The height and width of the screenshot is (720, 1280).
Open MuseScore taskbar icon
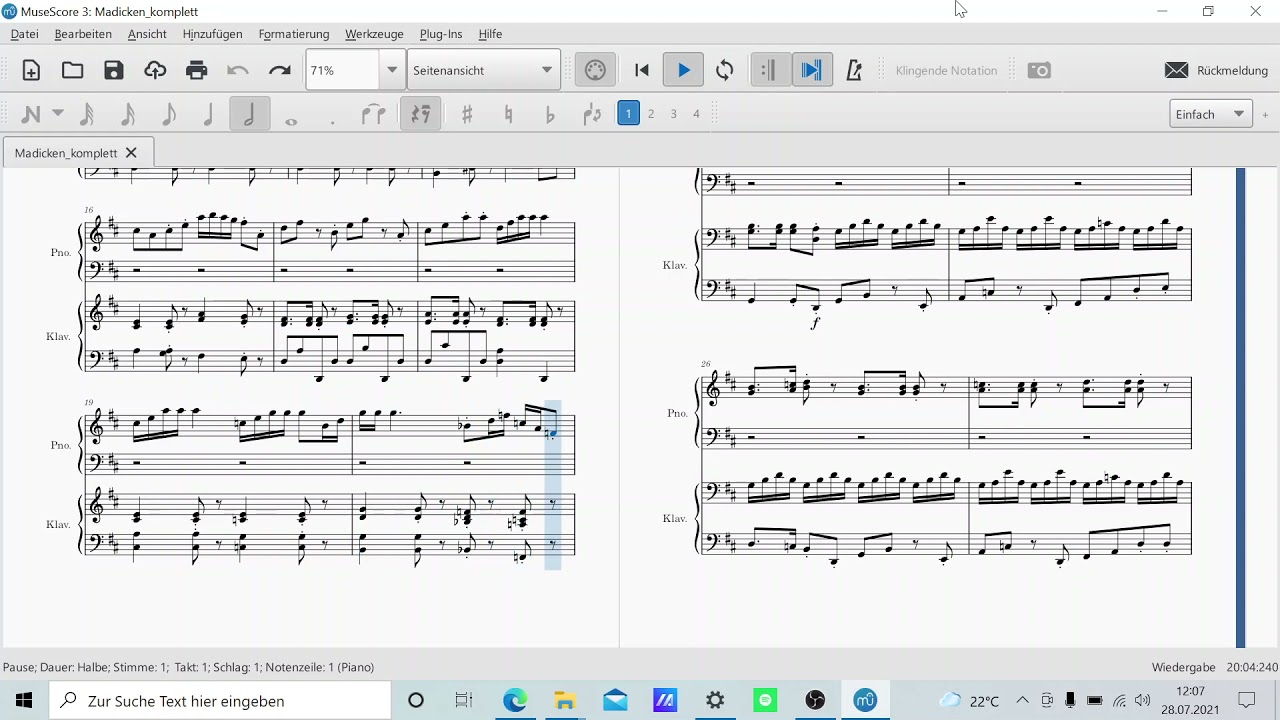point(865,700)
